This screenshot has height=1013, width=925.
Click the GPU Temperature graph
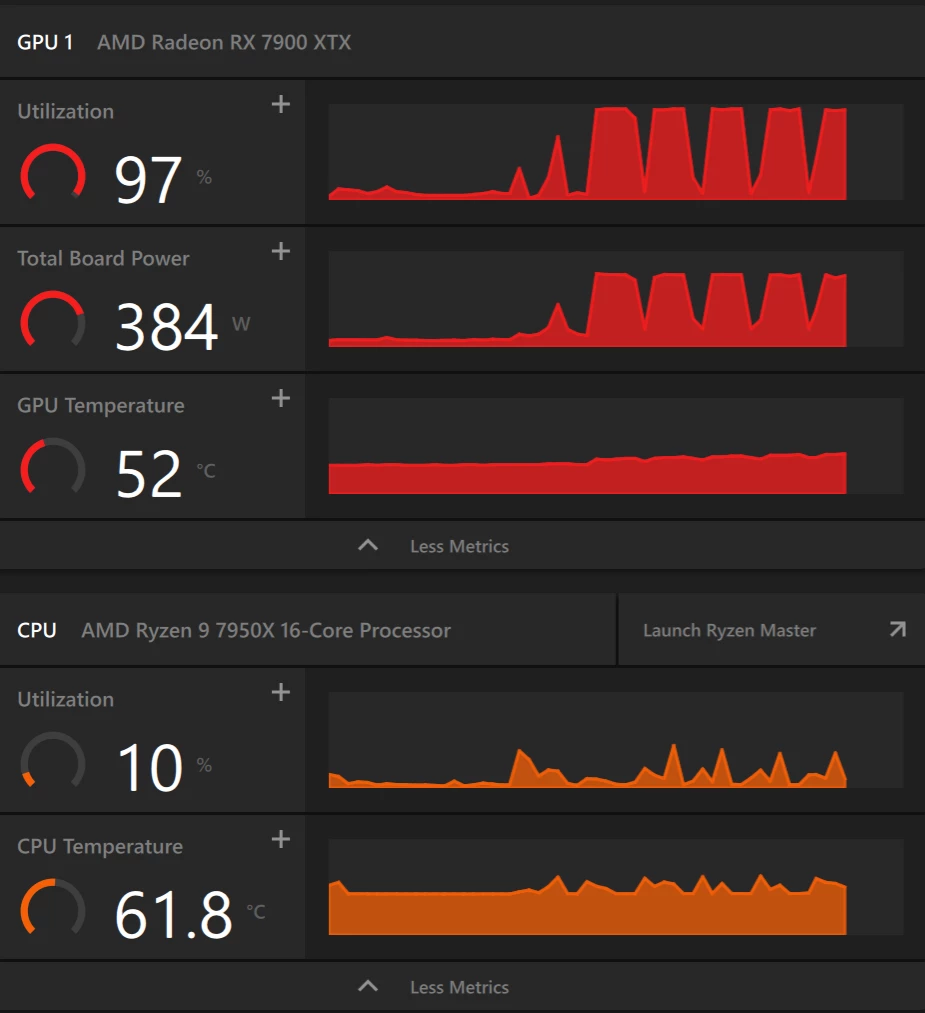click(x=616, y=446)
